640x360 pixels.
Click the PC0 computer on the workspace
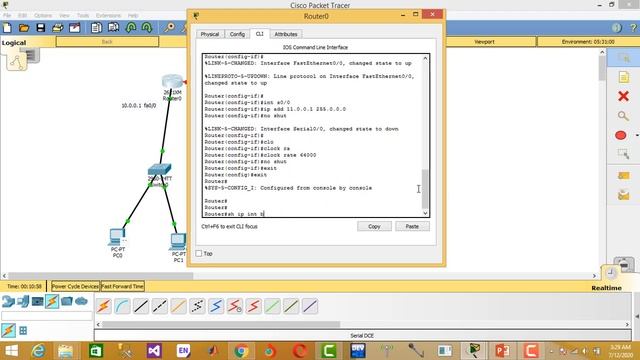(x=118, y=237)
